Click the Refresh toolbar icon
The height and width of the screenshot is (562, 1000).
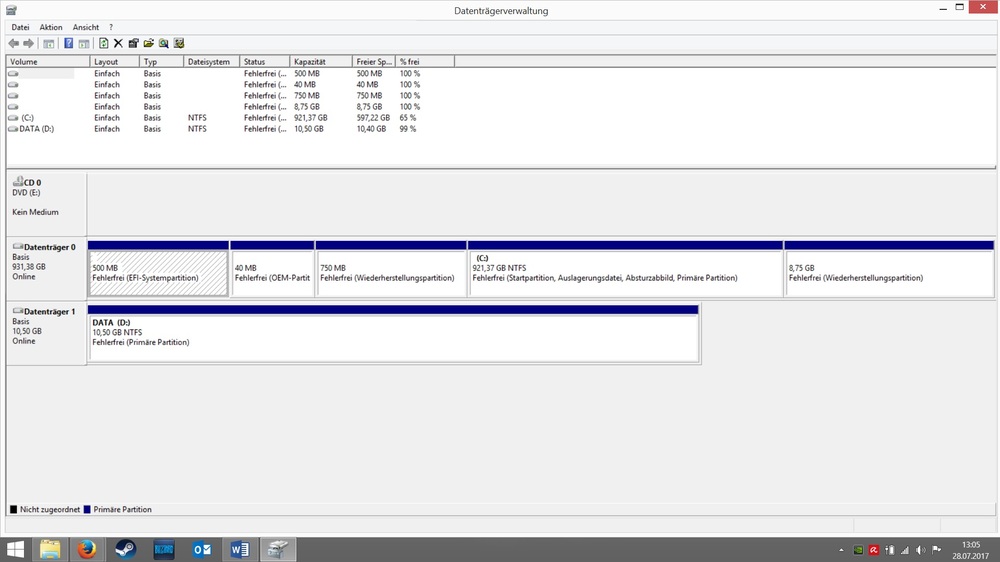[x=103, y=43]
